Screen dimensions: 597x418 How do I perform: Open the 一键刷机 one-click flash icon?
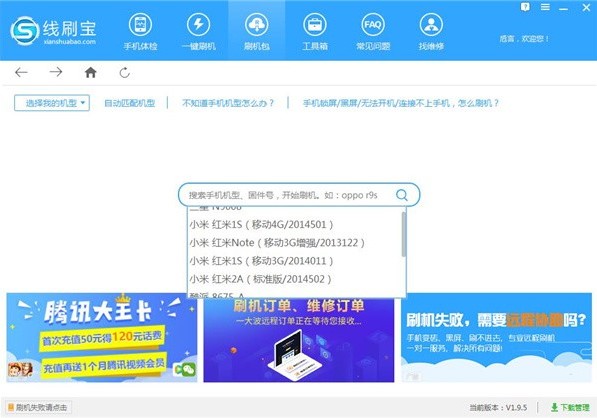[198, 32]
